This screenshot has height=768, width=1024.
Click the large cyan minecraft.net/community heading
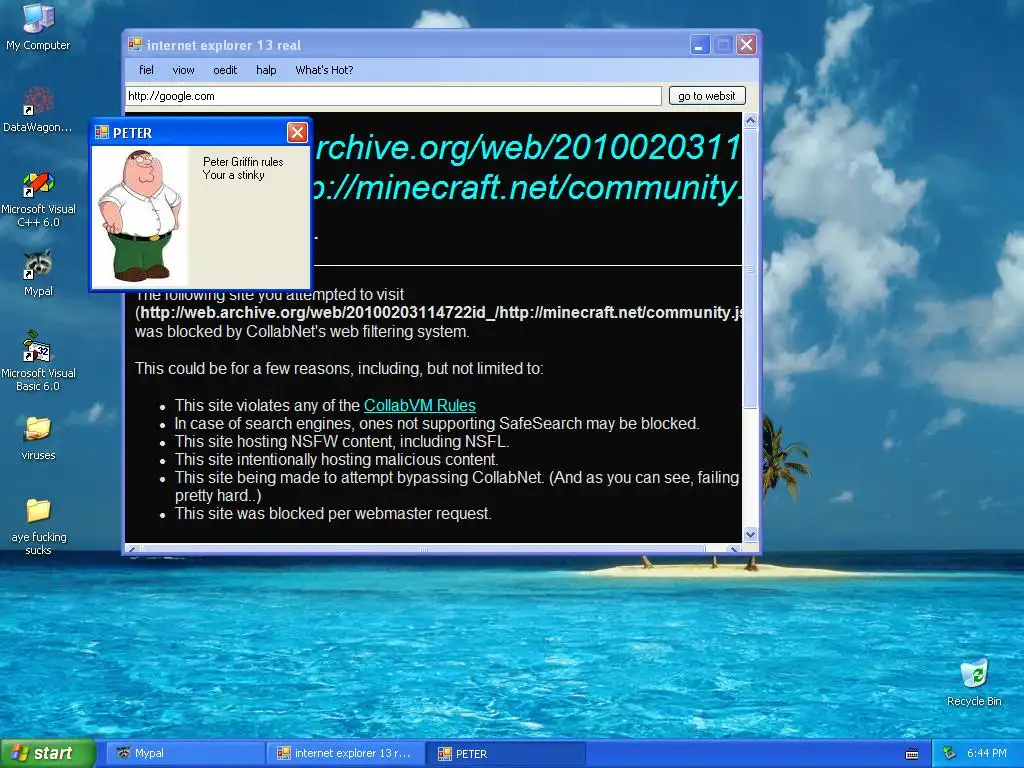(526, 187)
